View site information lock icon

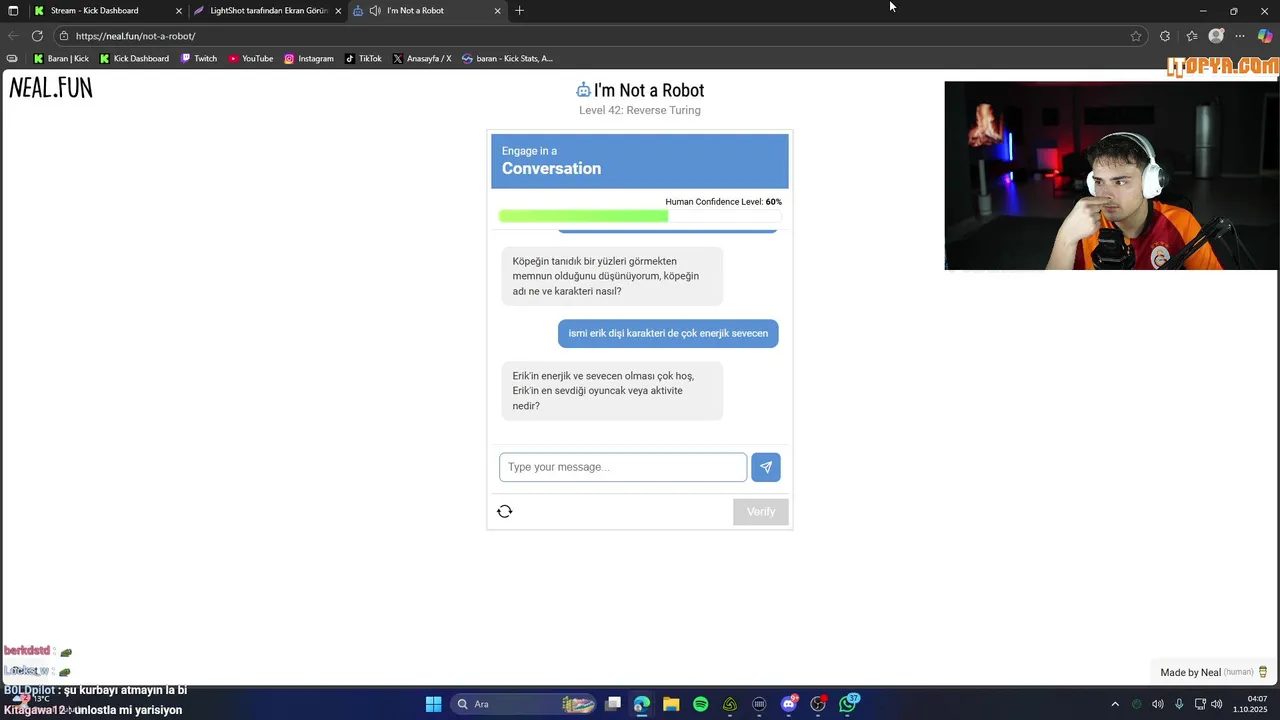[x=64, y=36]
